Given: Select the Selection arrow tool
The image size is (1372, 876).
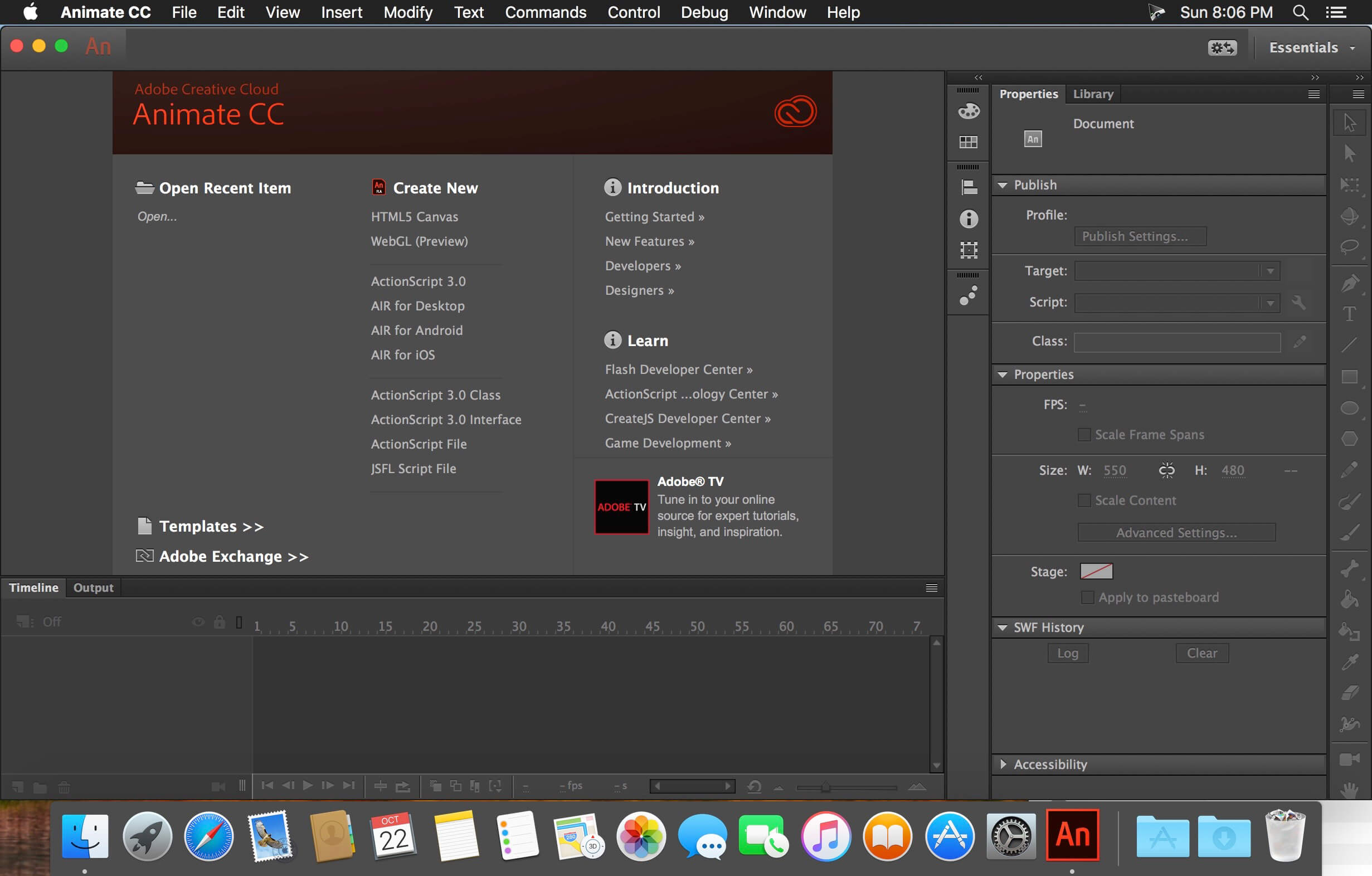Looking at the screenshot, I should [x=1349, y=123].
